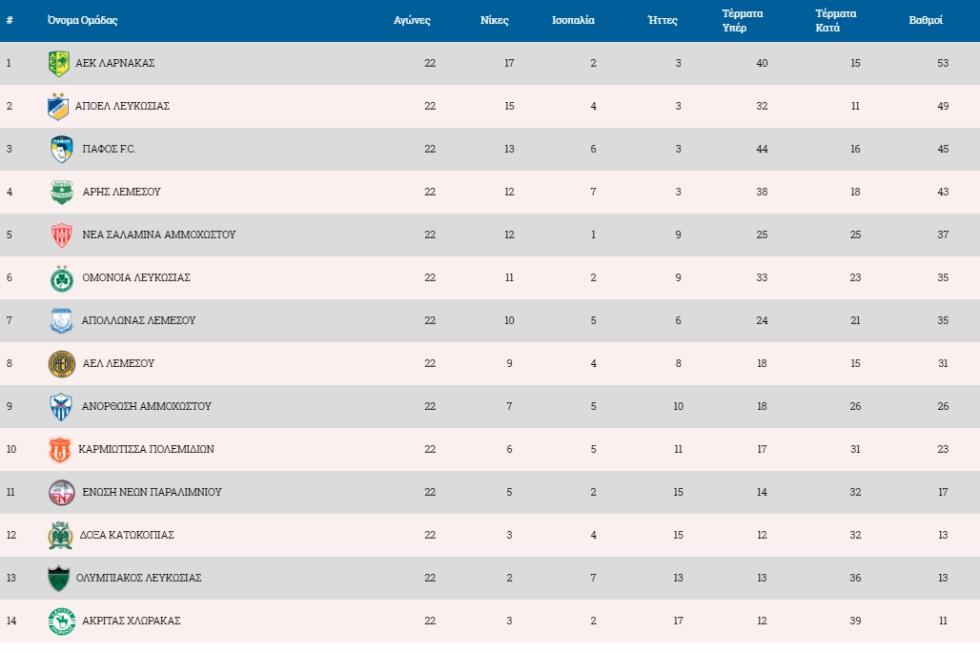Viewport: 980px width, 653px height.
Task: Click the Anorthosi Ammochostou team crest
Action: pos(62,407)
